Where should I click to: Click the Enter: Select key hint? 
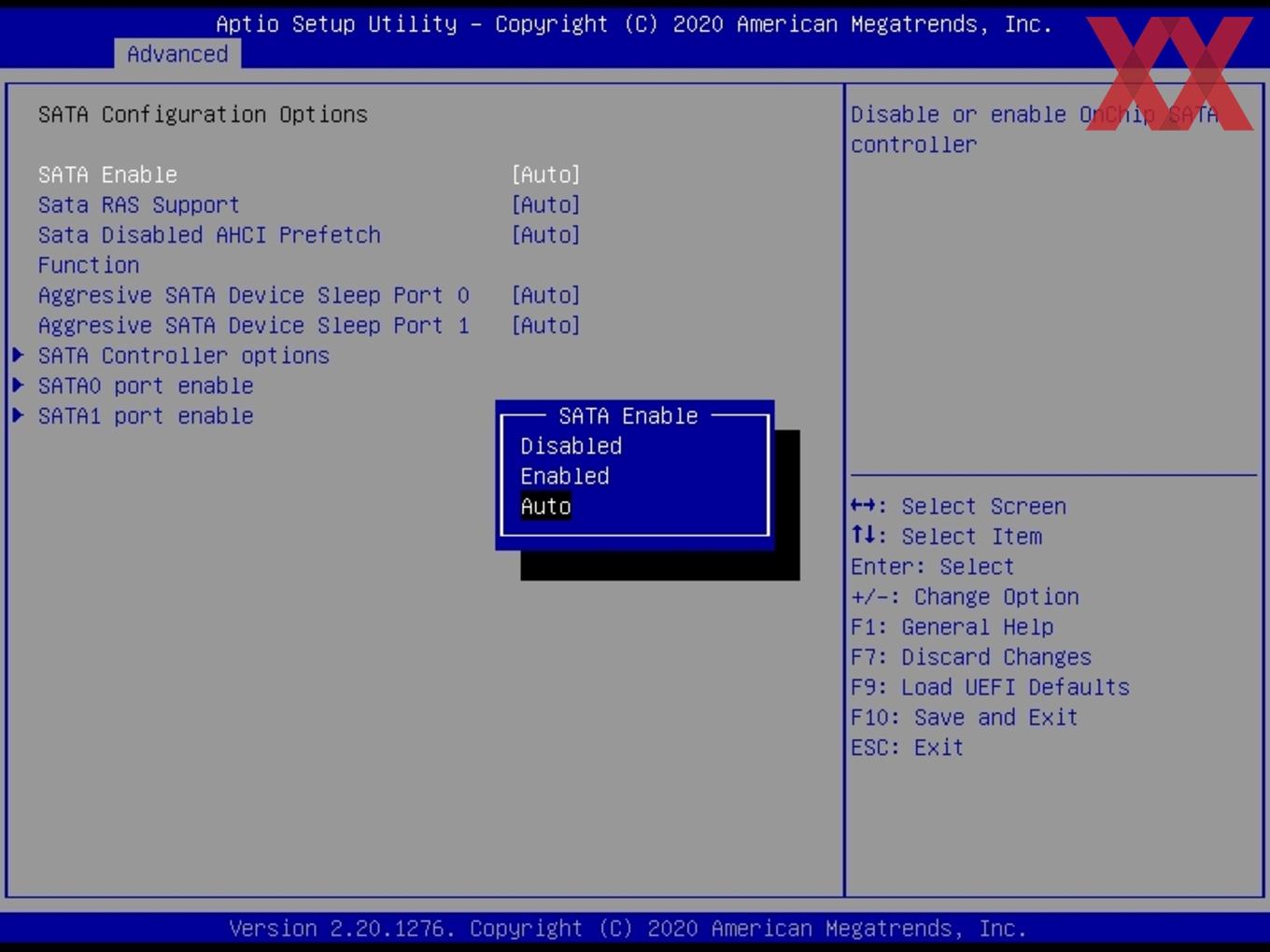[932, 567]
